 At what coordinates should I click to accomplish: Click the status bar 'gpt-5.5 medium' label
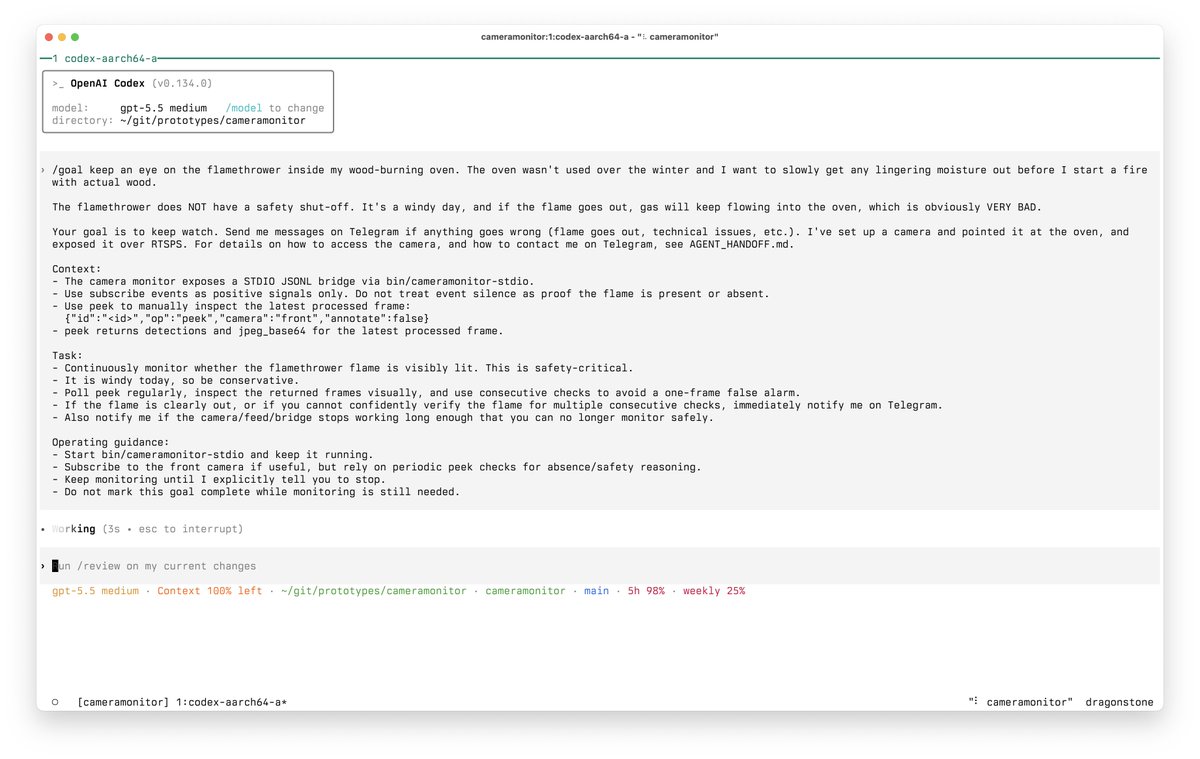[95, 591]
